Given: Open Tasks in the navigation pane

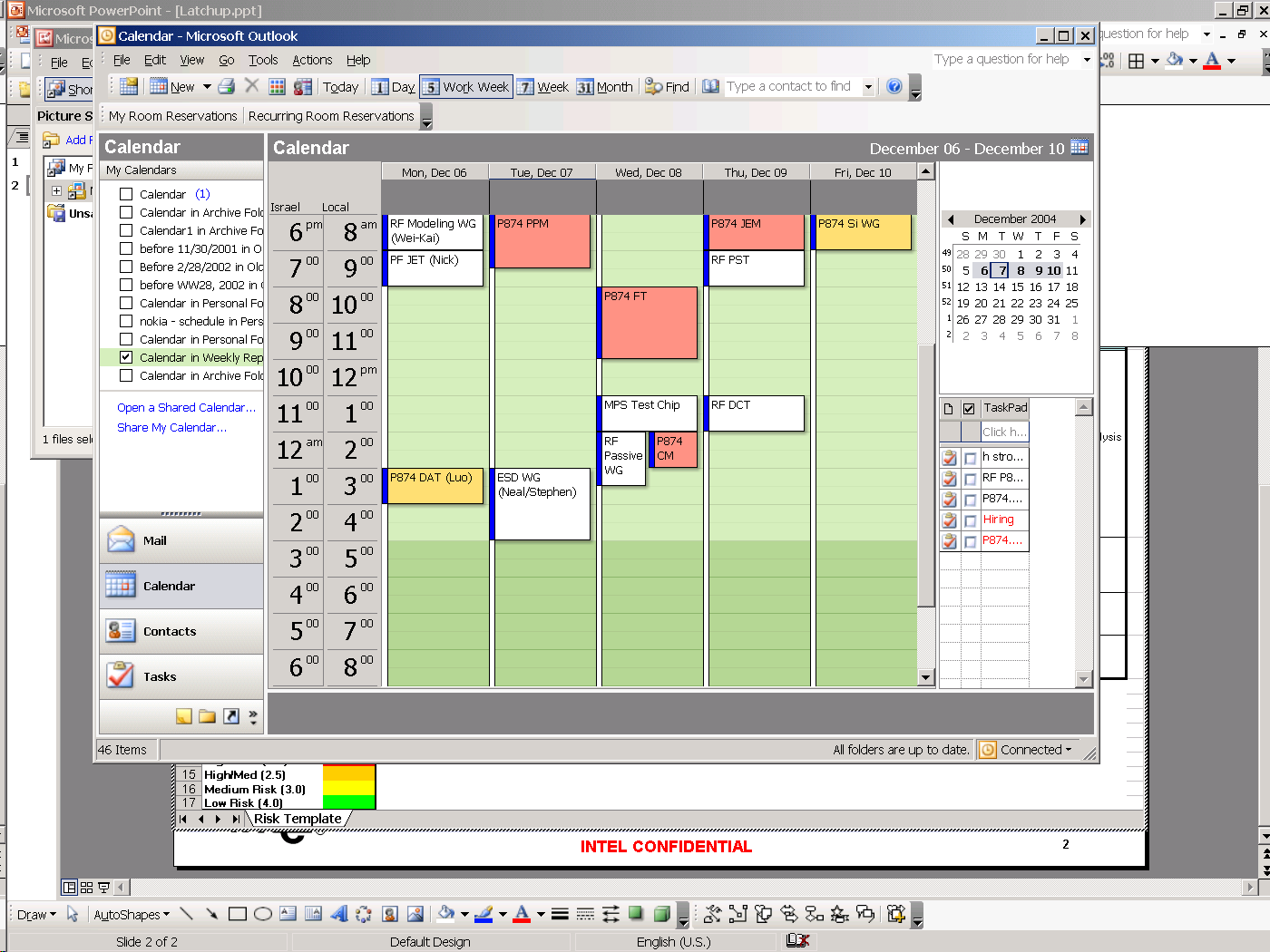Looking at the screenshot, I should (x=159, y=676).
